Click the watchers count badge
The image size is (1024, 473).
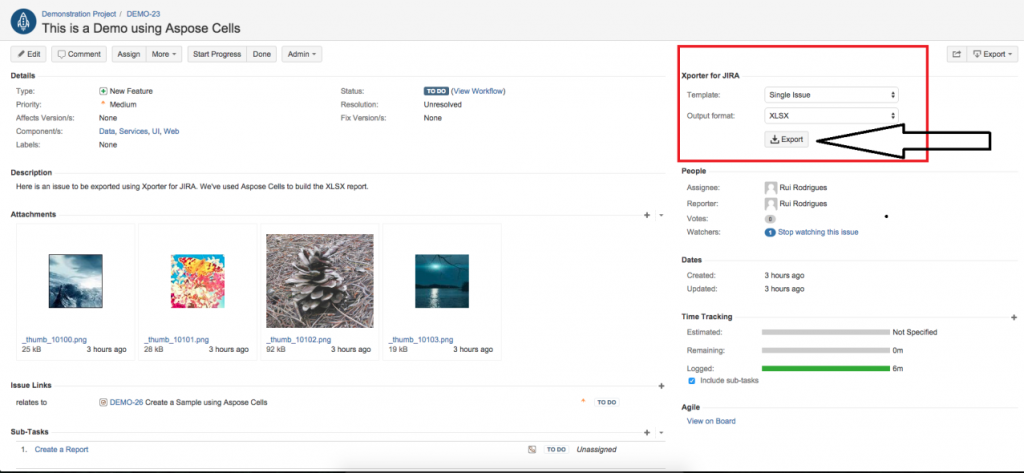click(x=770, y=232)
